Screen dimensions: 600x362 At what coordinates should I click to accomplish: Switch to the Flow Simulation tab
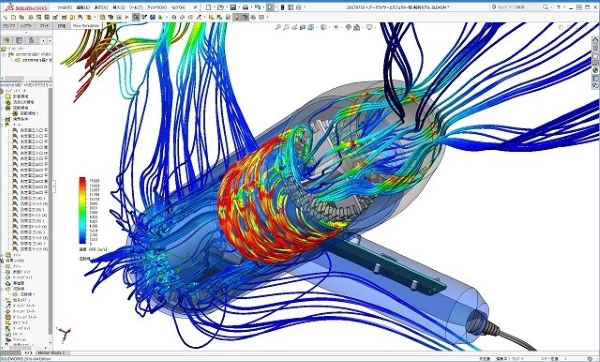tap(86, 26)
